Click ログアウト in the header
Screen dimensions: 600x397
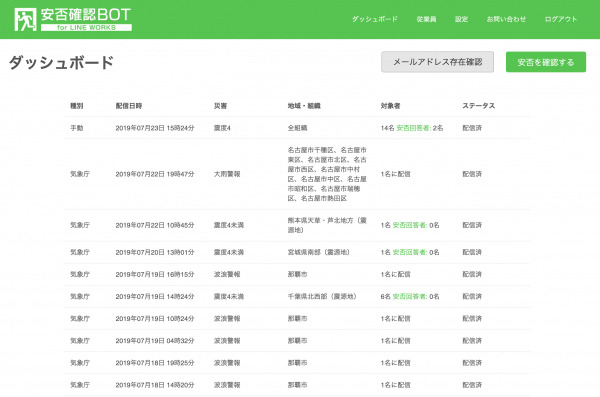(x=561, y=19)
